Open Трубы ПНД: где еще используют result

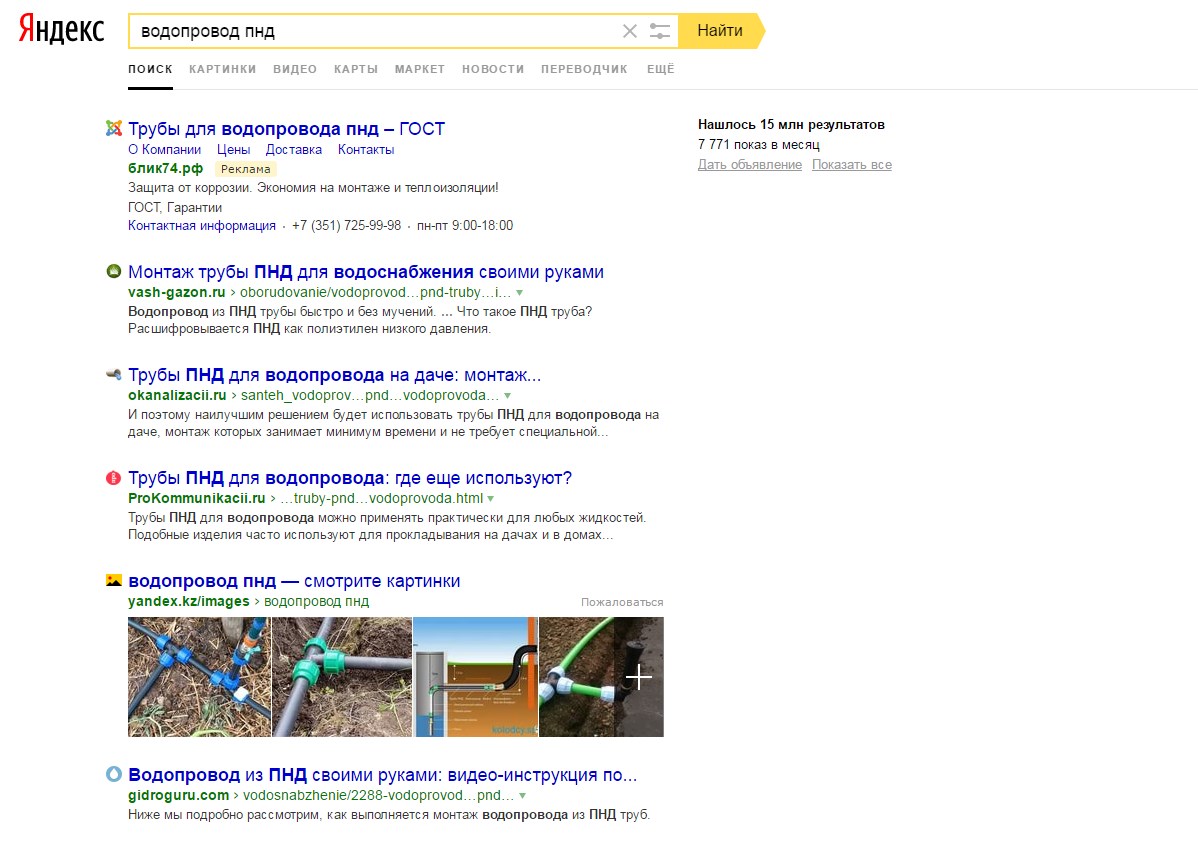tap(350, 478)
